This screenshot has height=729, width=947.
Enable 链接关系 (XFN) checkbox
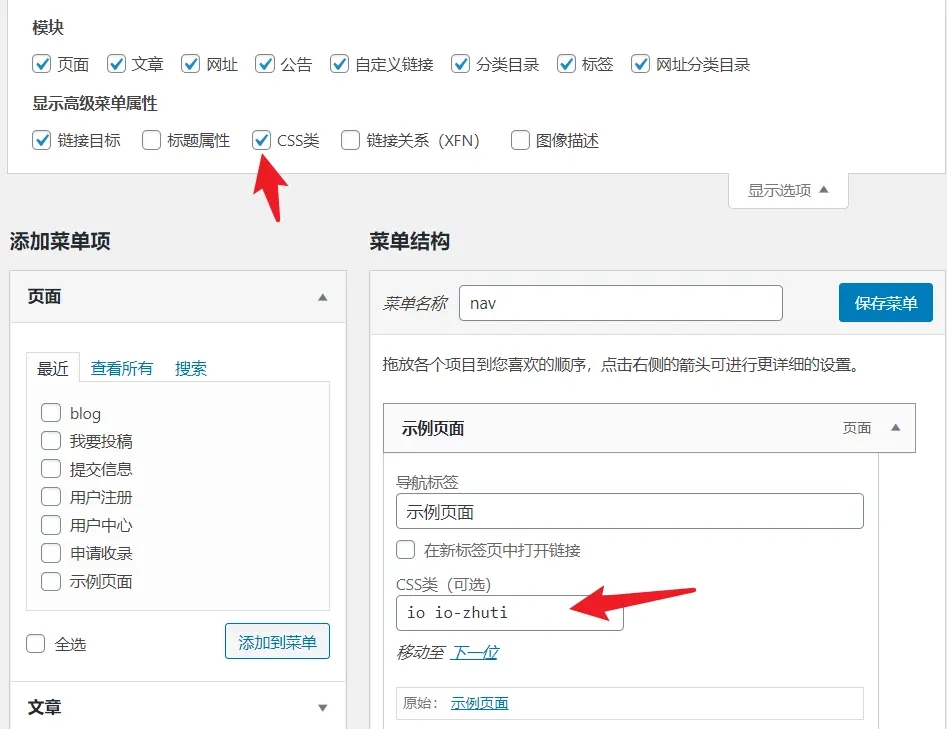tap(350, 140)
